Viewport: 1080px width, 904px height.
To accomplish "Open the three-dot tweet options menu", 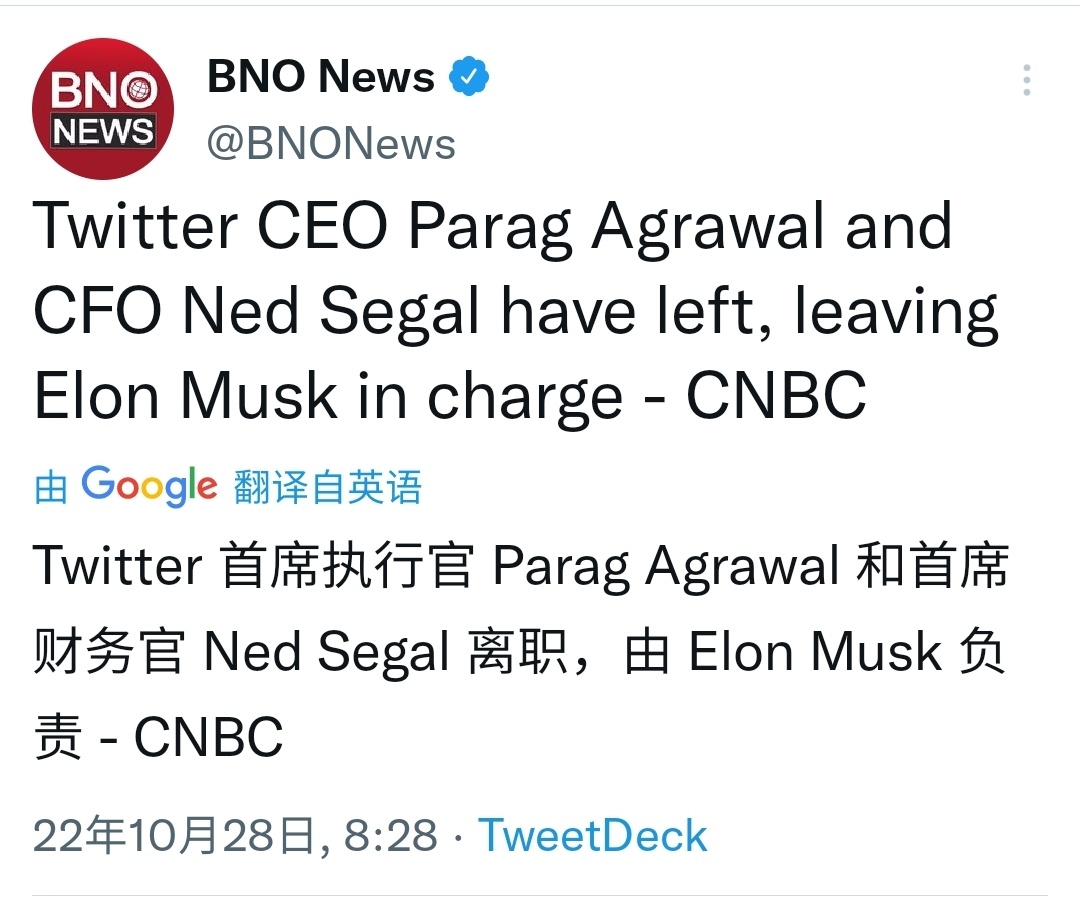I will pos(1026,80).
